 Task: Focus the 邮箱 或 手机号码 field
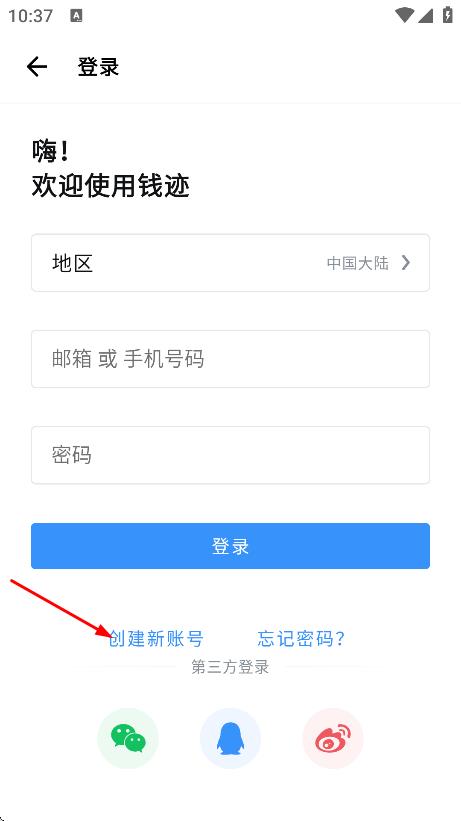coord(230,359)
